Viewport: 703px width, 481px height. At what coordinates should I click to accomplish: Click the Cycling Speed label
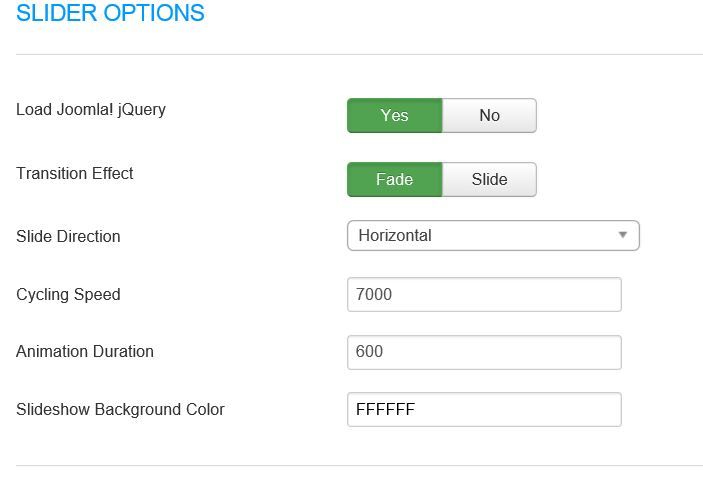[68, 295]
